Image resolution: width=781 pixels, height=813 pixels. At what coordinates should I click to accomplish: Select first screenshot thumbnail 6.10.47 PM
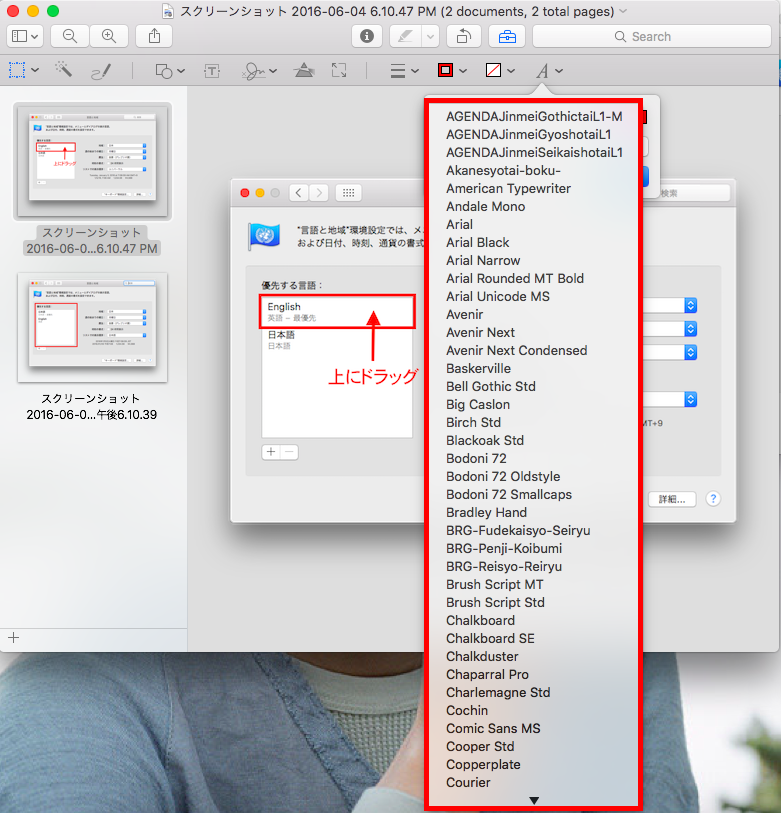tap(92, 161)
